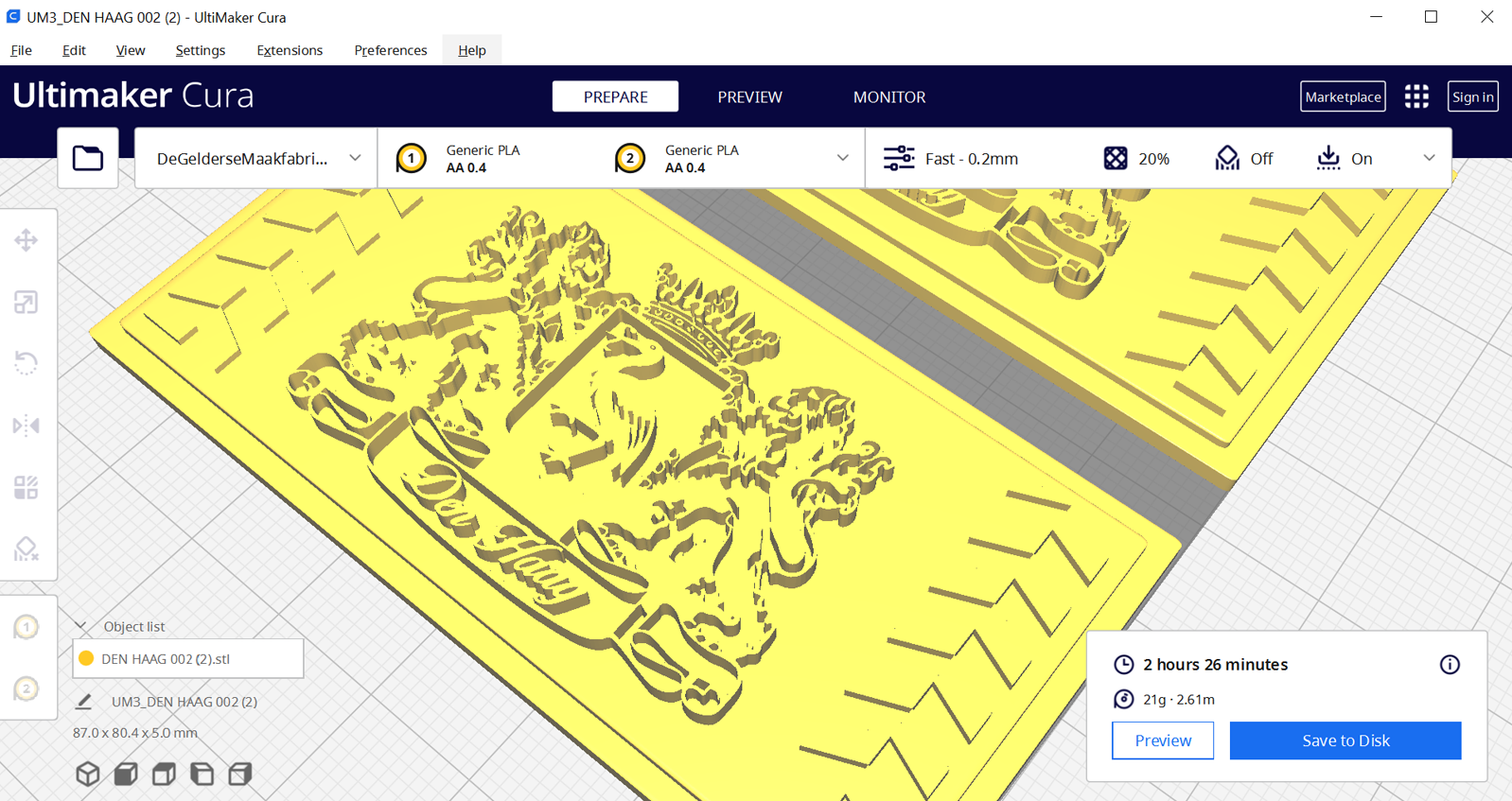
Task: Switch to the MONITOR stage
Action: (889, 96)
